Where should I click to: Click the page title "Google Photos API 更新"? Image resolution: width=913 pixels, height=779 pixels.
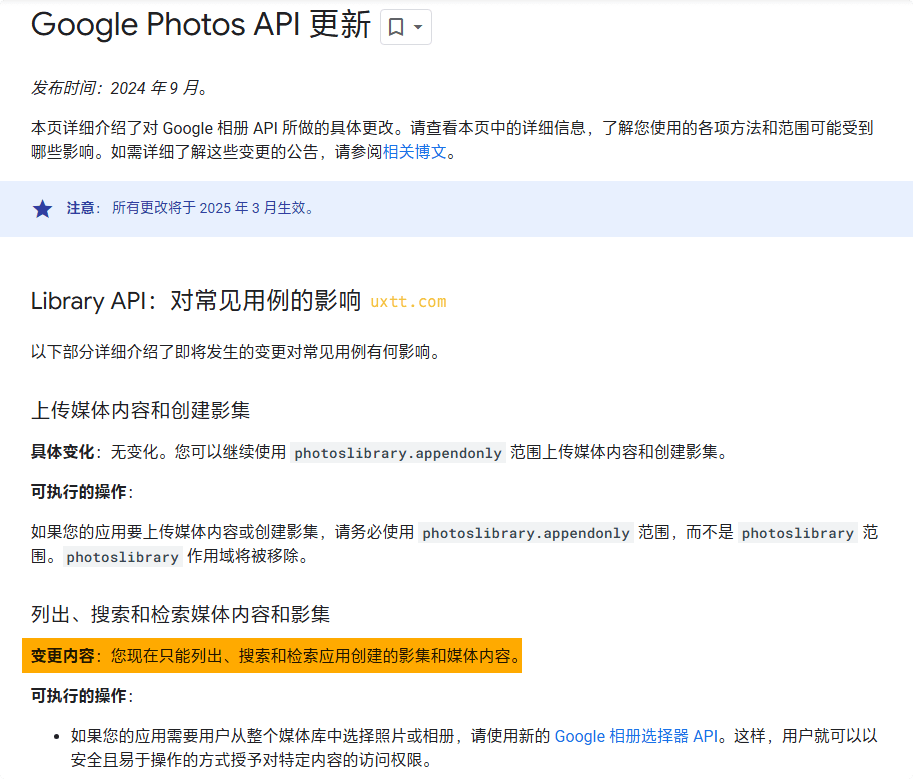click(x=201, y=25)
